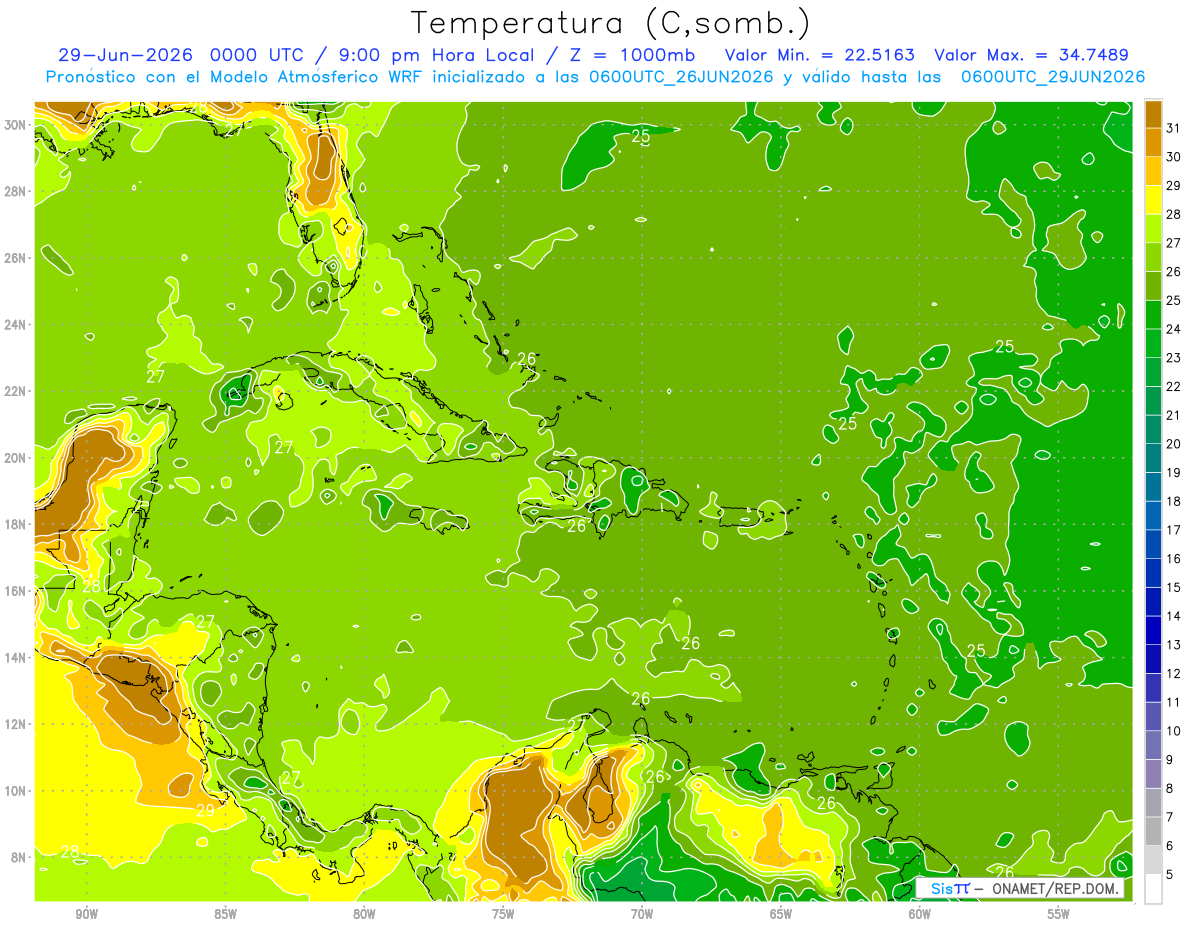Click the colorbar scale label '13'
The width and height of the screenshot is (1200, 927).
(x=1173, y=645)
